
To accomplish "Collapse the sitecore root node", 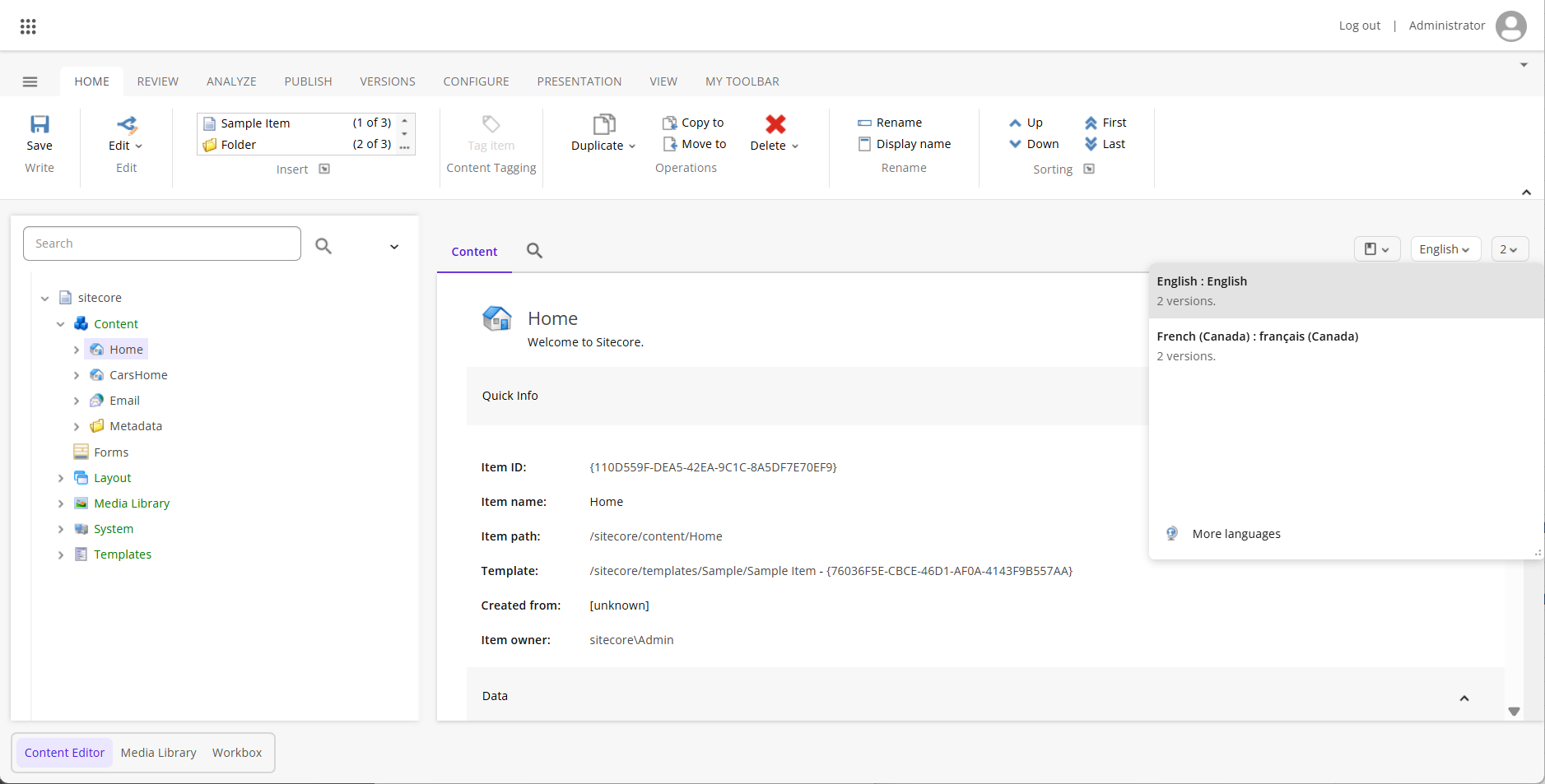I will pyautogui.click(x=44, y=299).
